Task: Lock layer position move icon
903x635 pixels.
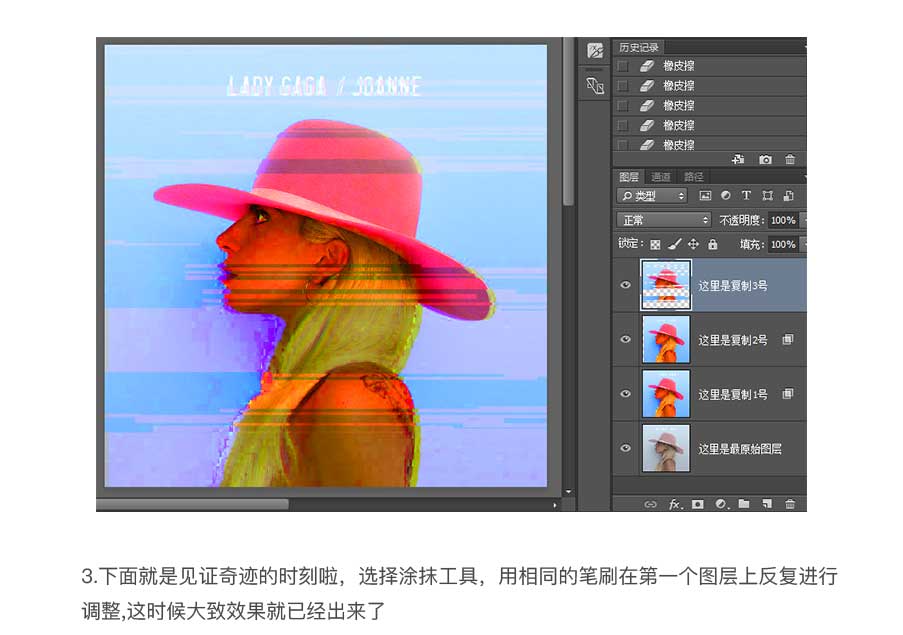Action: tap(693, 244)
